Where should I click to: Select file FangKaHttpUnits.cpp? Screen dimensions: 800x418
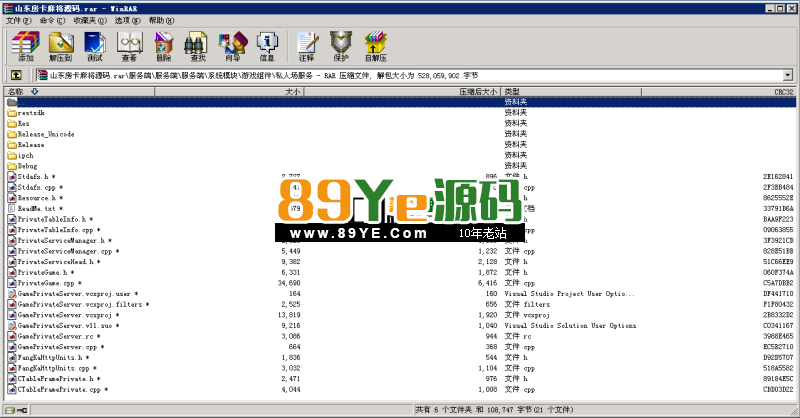tap(54, 368)
